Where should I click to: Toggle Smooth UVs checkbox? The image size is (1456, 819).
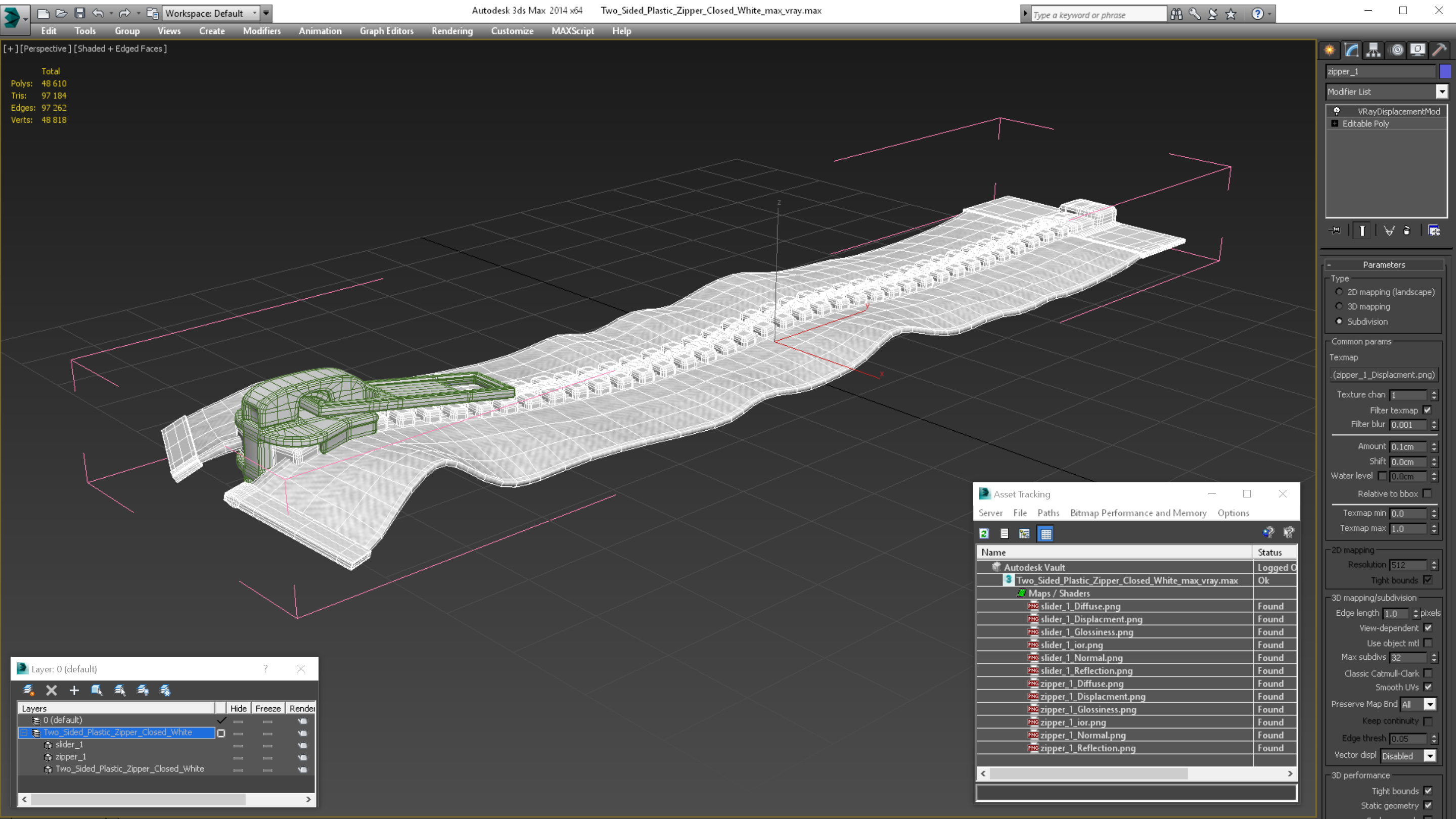tap(1428, 688)
